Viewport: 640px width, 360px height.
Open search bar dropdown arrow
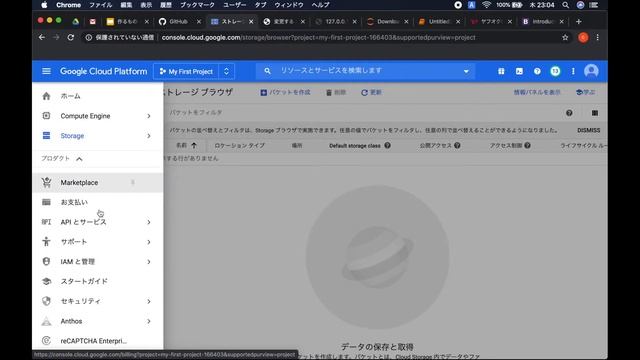tap(466, 71)
